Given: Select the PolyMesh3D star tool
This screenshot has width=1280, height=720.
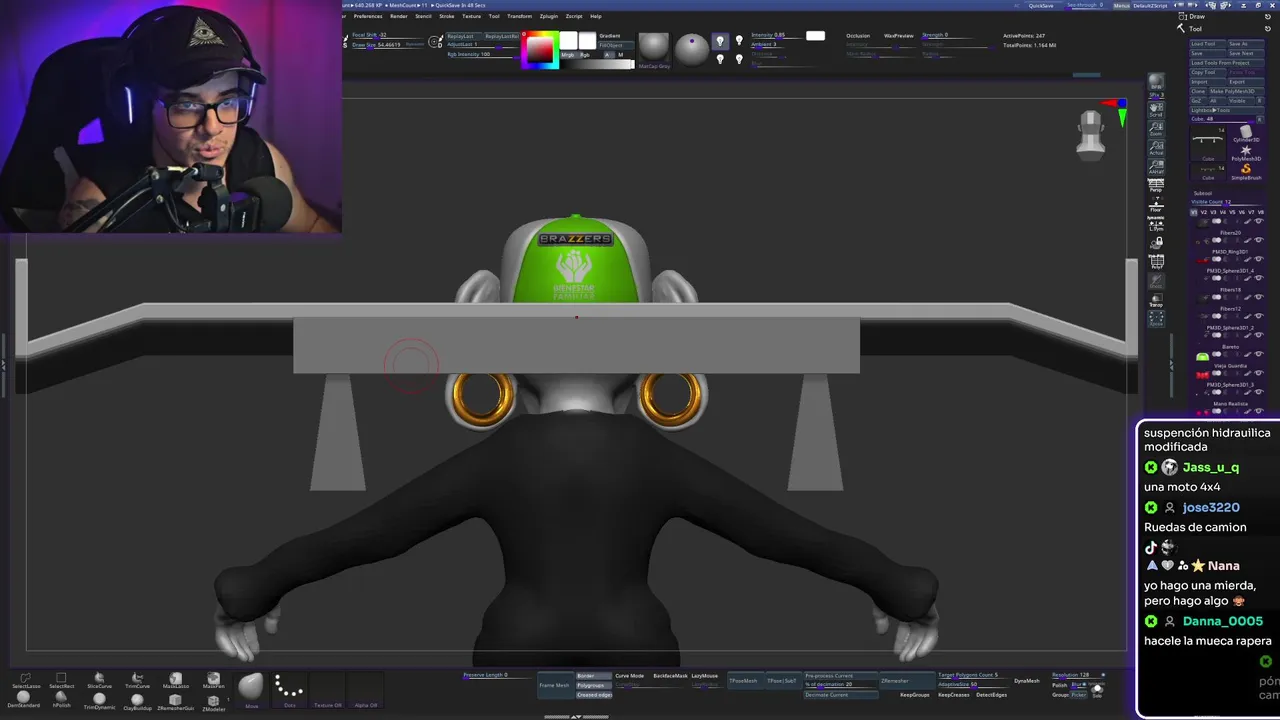Looking at the screenshot, I should tap(1246, 152).
